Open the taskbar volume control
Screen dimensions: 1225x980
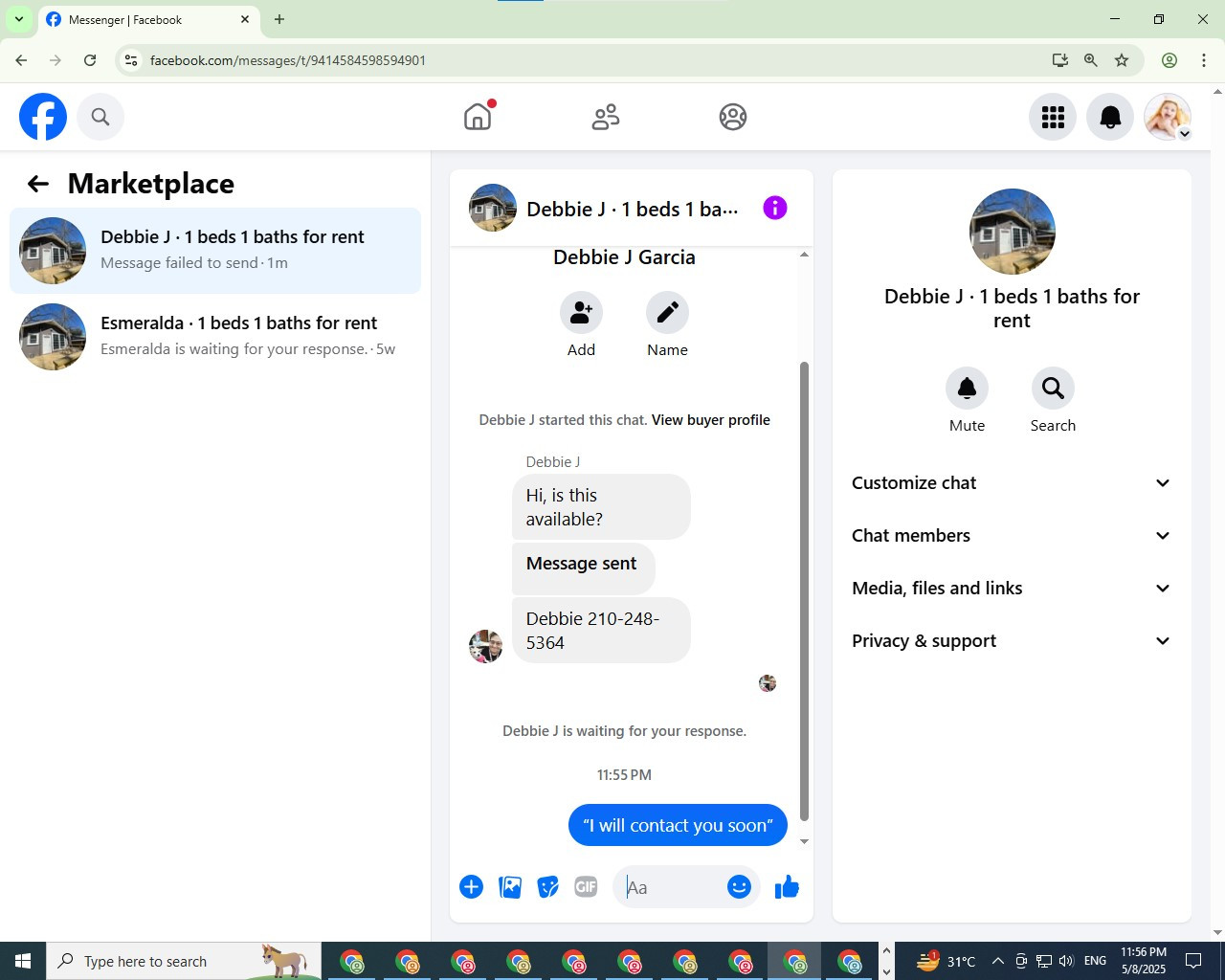click(1067, 961)
